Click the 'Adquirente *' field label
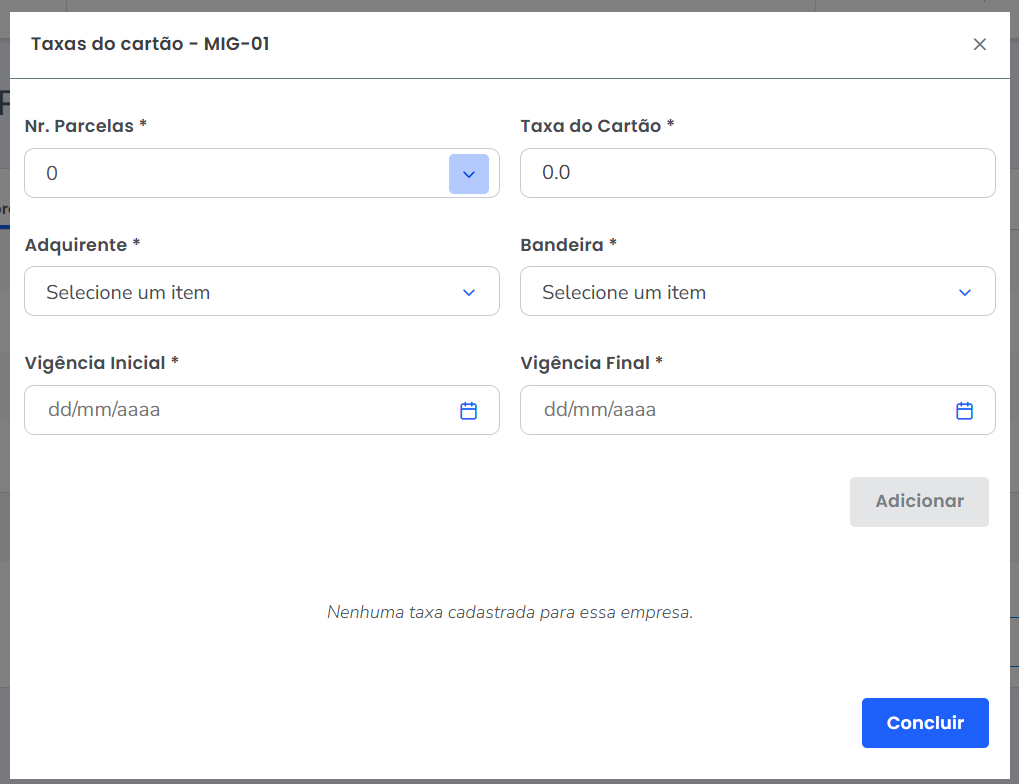The image size is (1019, 784). (x=82, y=245)
